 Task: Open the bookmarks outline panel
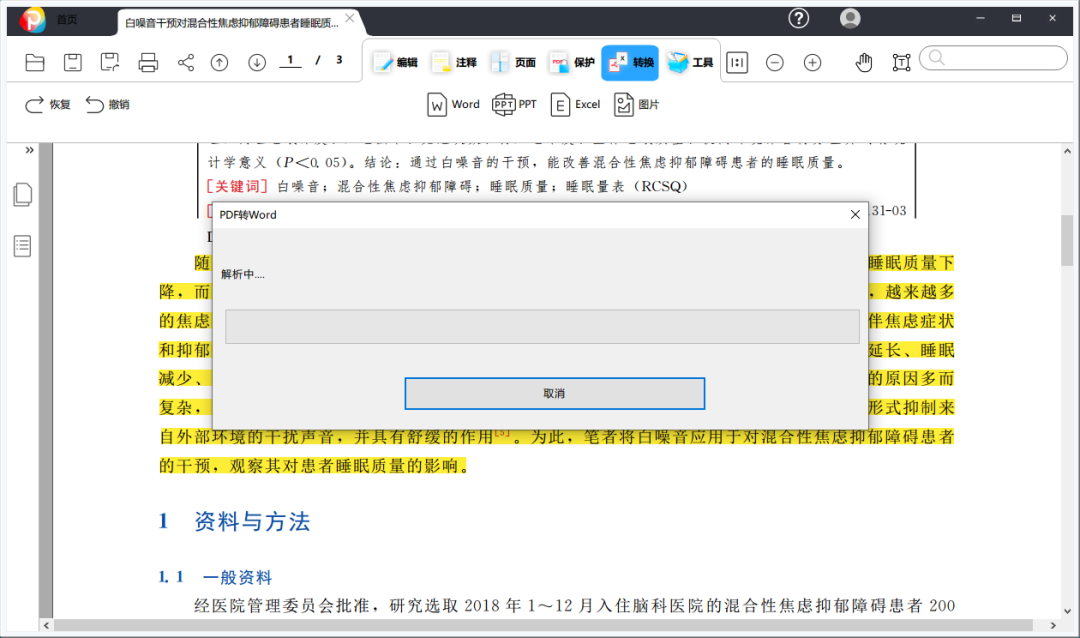pyautogui.click(x=23, y=246)
